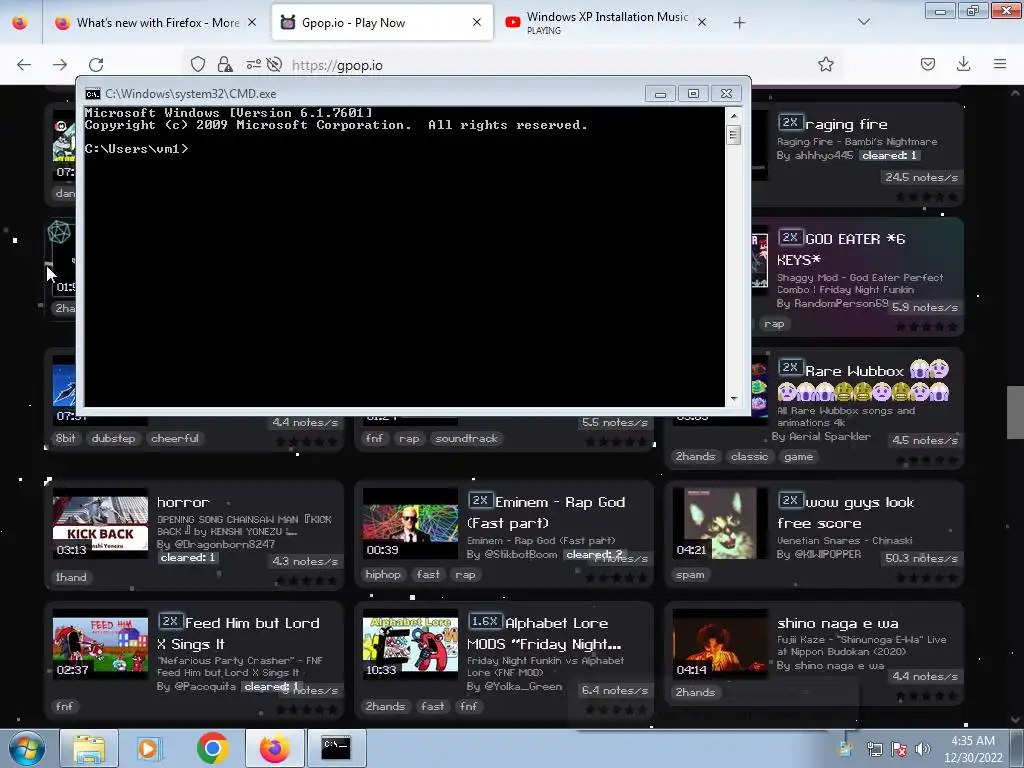Bookmark this page with star icon
The height and width of the screenshot is (768, 1024).
coord(825,64)
